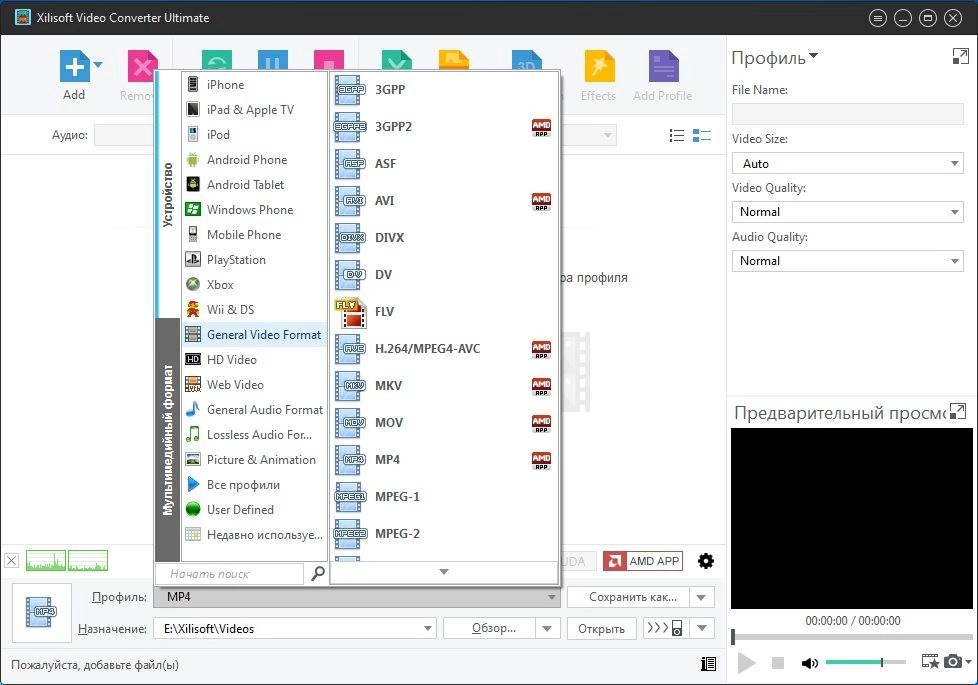Viewport: 978px width, 685px height.
Task: Choose Все профили category
Action: click(x=254, y=484)
